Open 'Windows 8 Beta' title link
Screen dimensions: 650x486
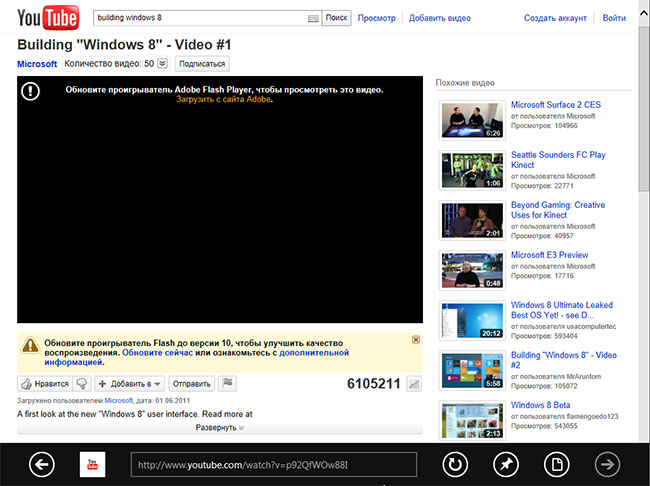[540, 405]
